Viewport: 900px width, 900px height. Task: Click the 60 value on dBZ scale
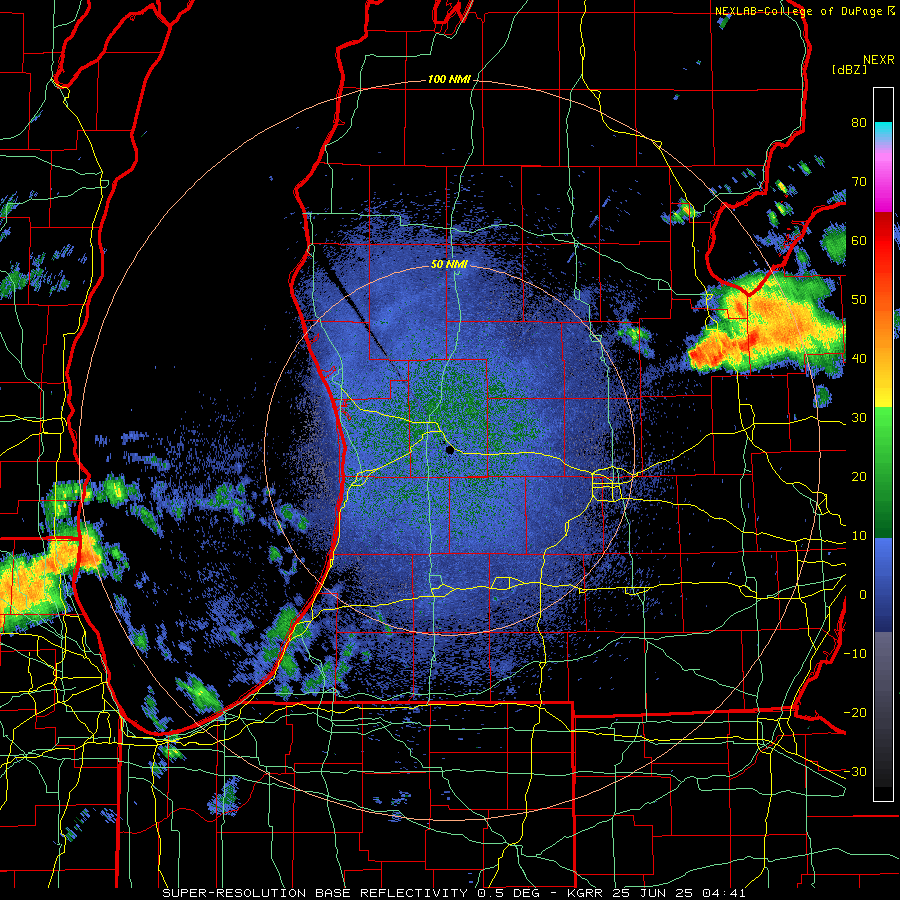859,240
